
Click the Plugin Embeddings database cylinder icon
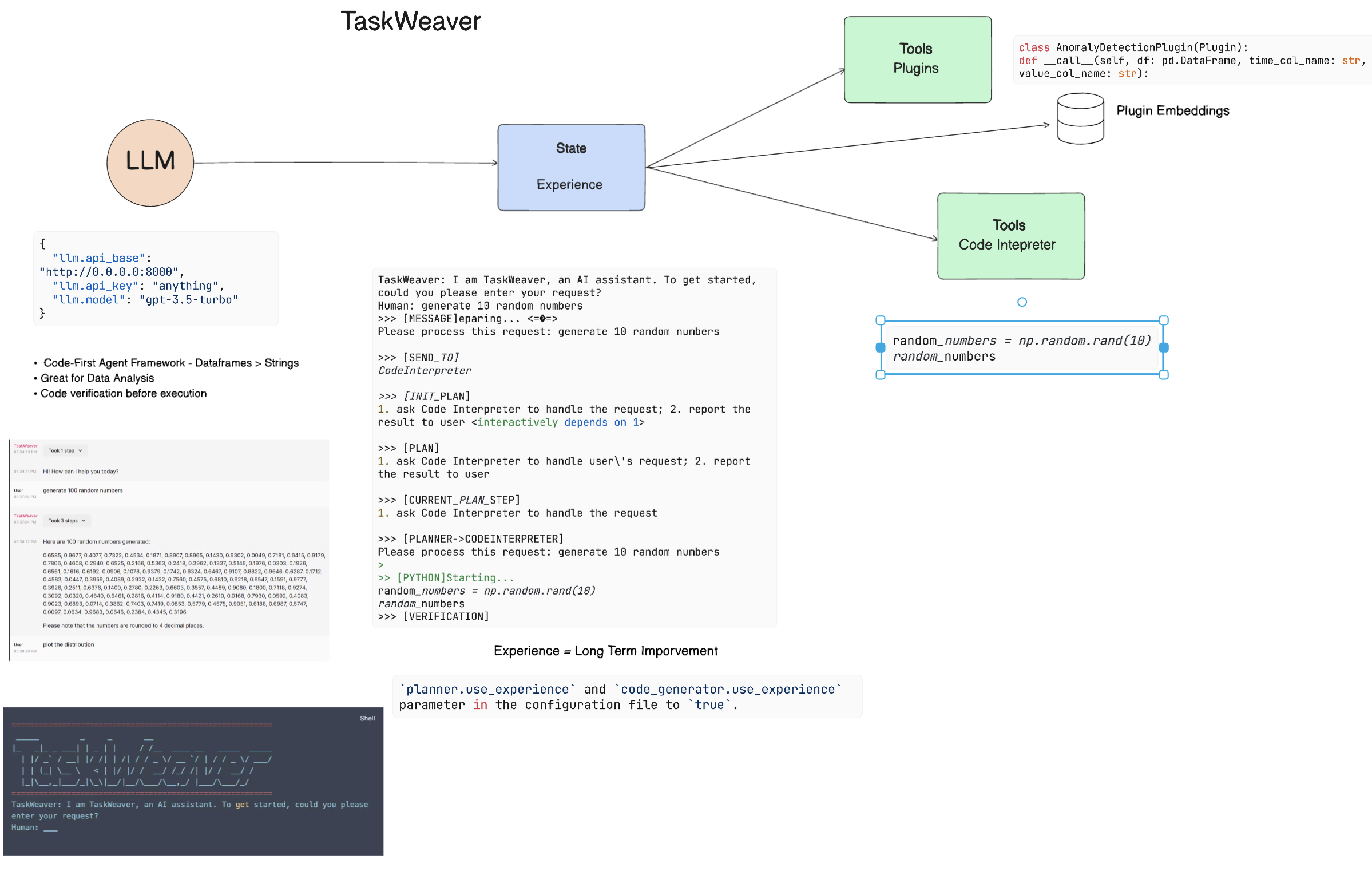pos(1080,118)
